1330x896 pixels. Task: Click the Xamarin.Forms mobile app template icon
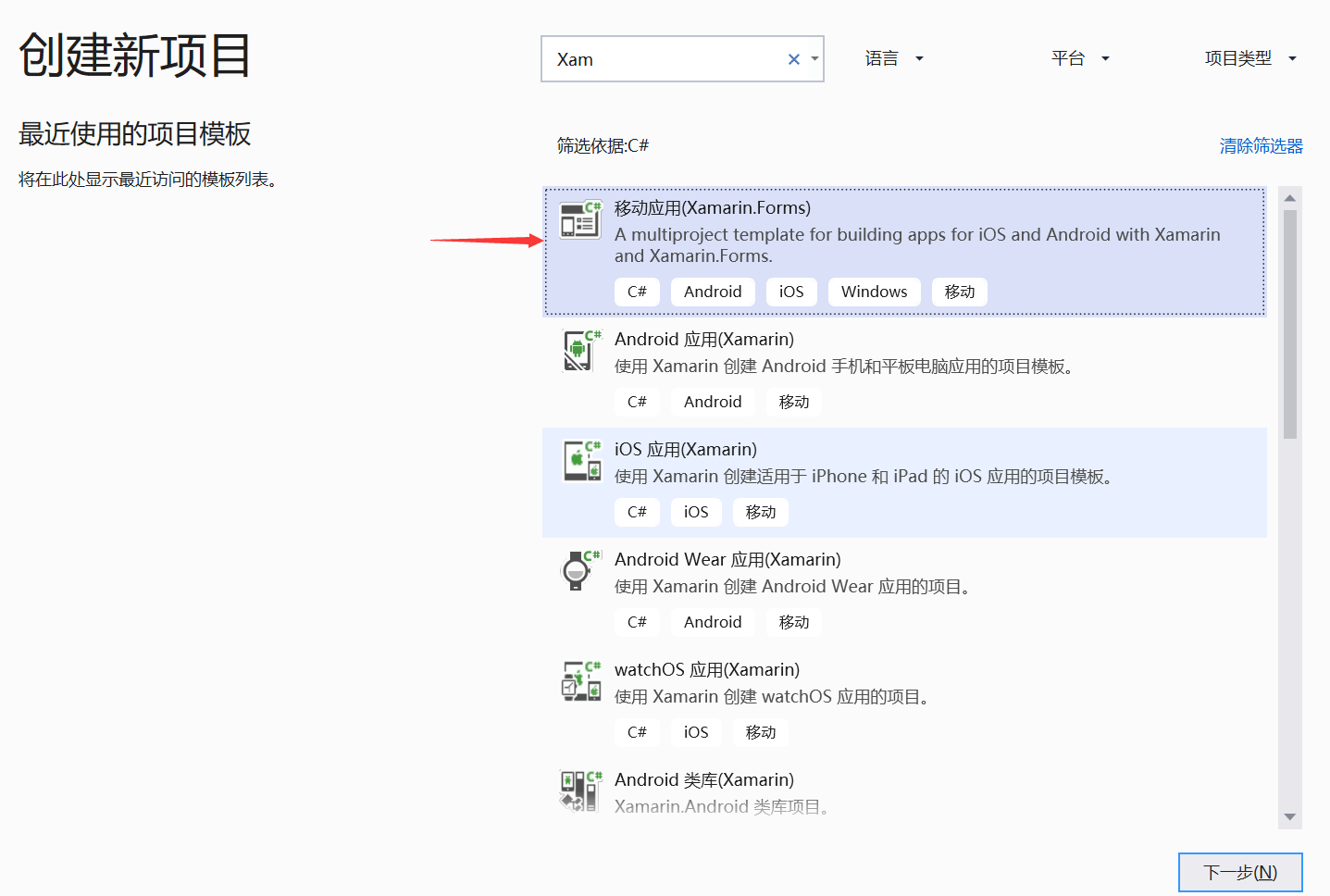(x=580, y=219)
